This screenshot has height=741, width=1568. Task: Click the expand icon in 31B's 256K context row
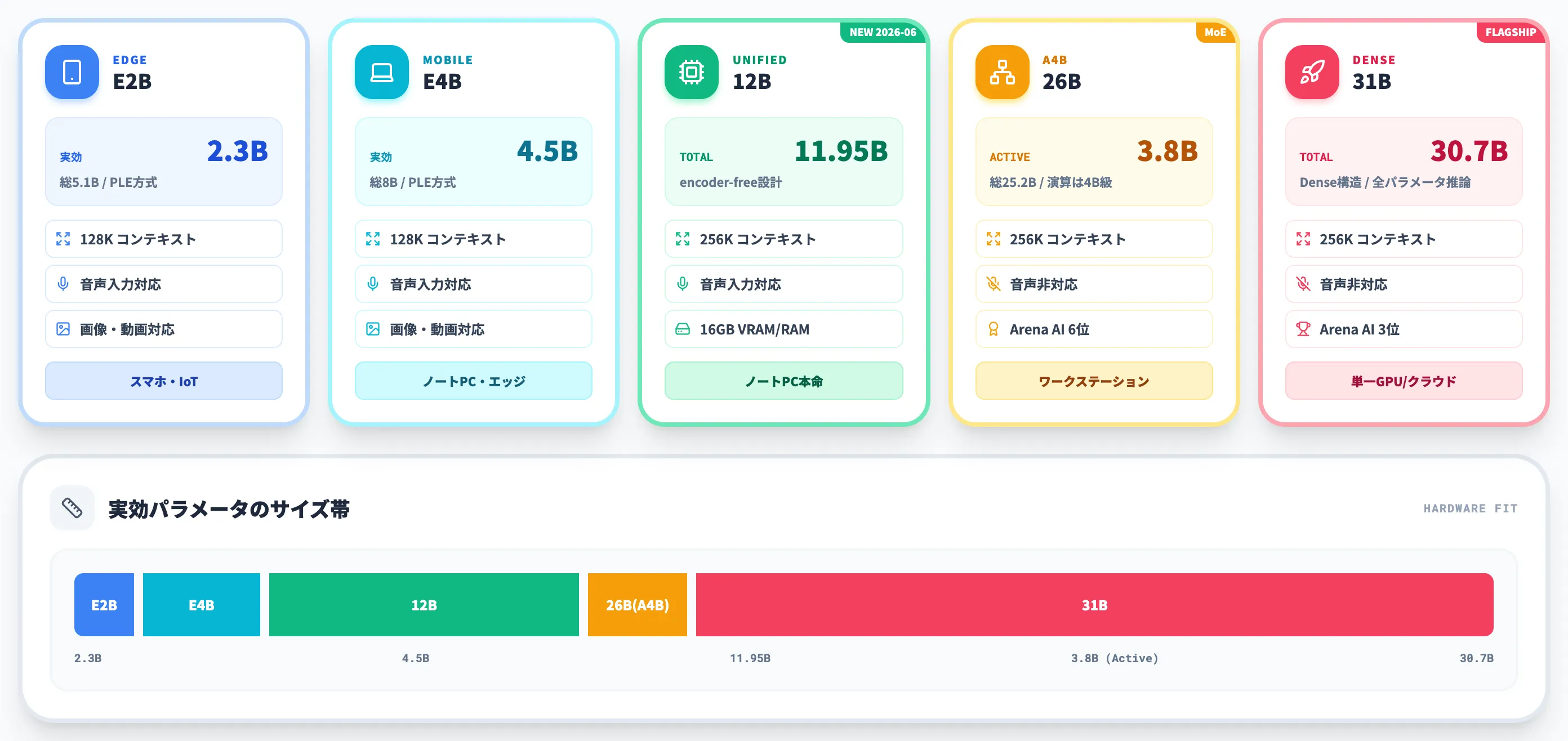tap(1303, 239)
